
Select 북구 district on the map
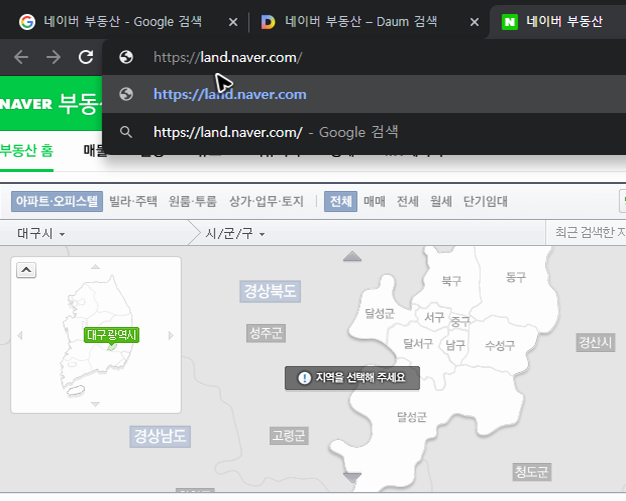452,281
